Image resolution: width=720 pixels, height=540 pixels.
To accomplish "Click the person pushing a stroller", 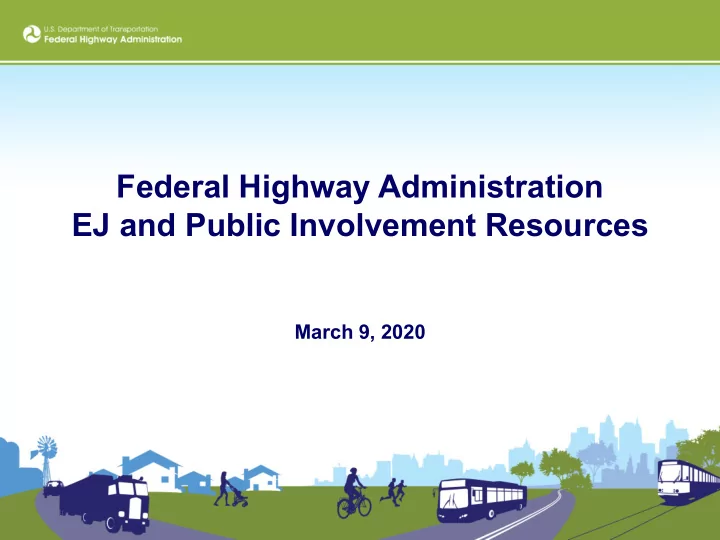I will pos(231,489).
